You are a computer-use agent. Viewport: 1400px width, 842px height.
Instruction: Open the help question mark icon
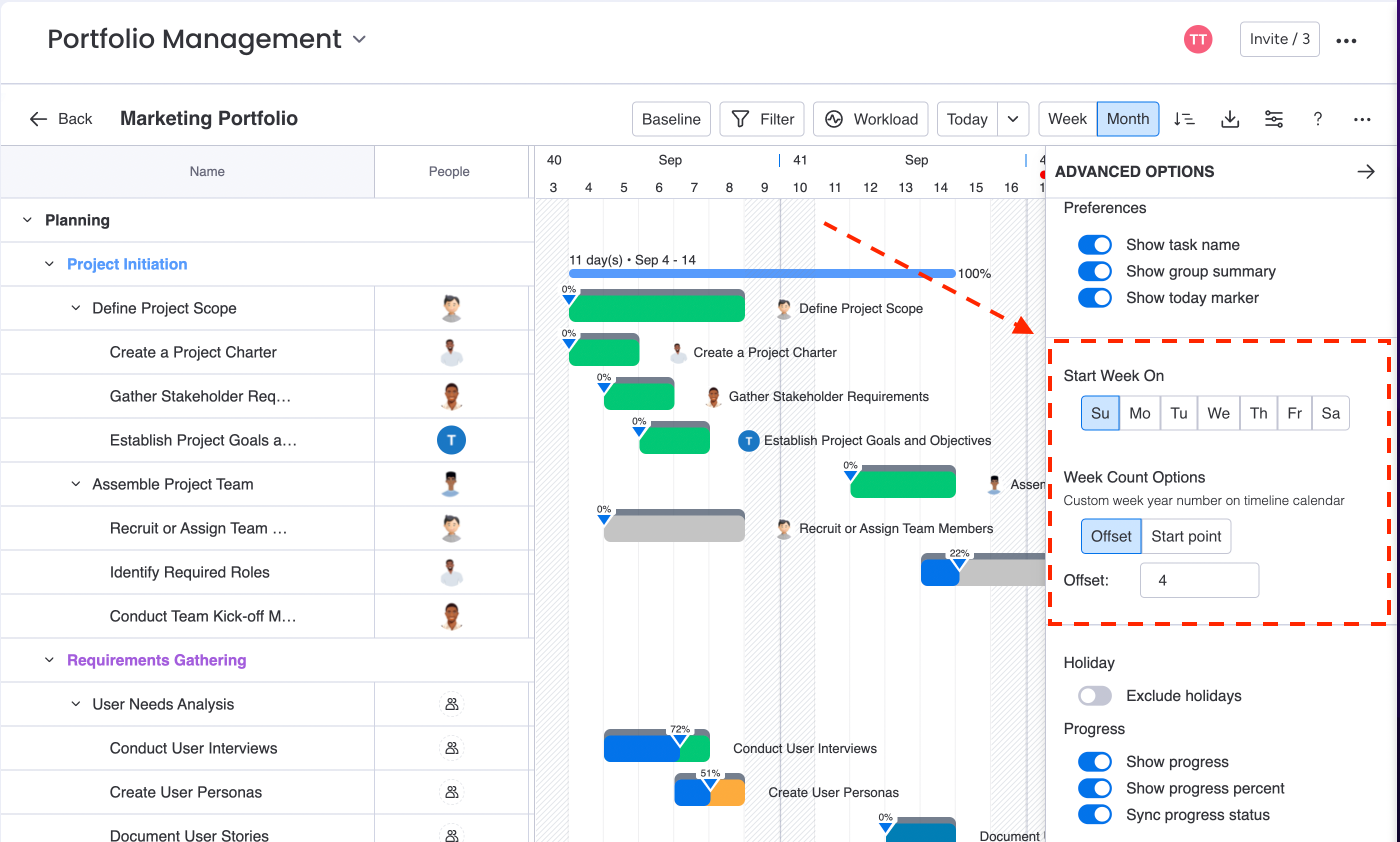[x=1317, y=119]
